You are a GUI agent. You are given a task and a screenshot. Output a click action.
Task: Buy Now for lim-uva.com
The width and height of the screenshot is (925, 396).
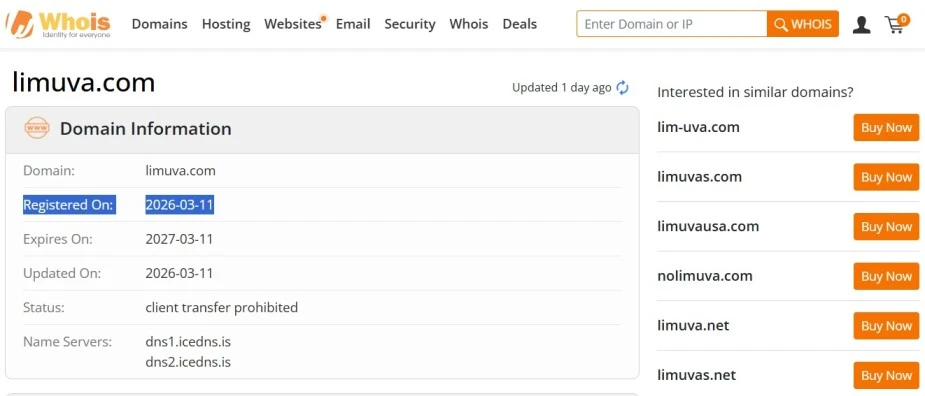(x=886, y=127)
